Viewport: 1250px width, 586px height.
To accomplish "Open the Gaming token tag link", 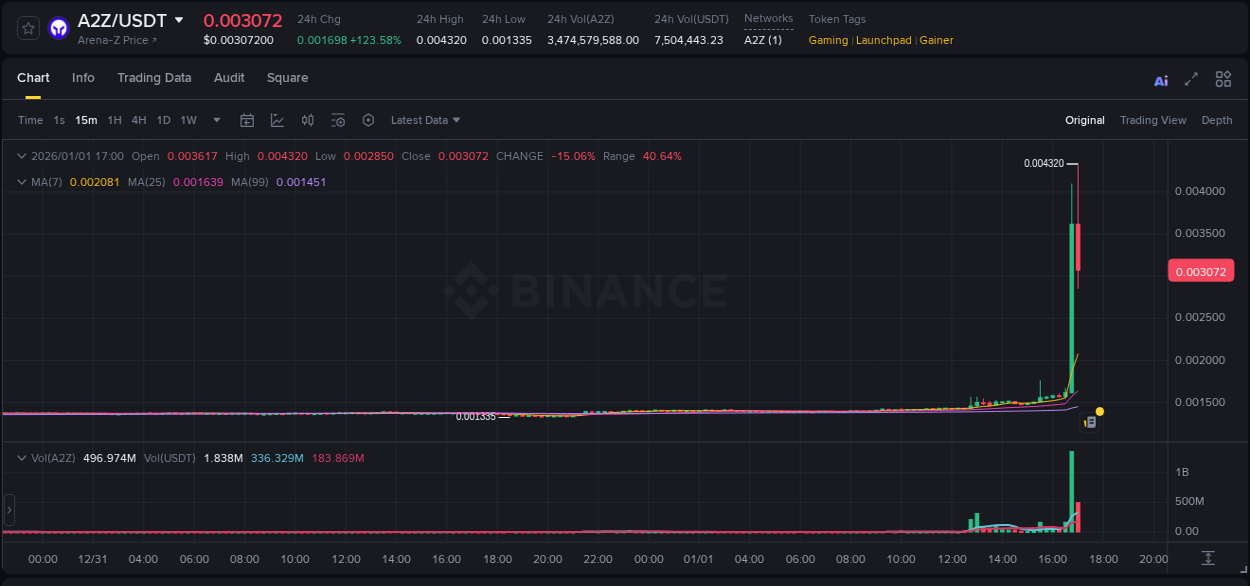I will (x=828, y=40).
